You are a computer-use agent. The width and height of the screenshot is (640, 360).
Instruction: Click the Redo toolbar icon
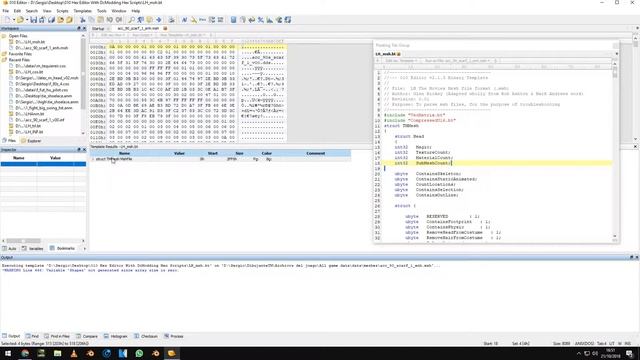point(118,20)
